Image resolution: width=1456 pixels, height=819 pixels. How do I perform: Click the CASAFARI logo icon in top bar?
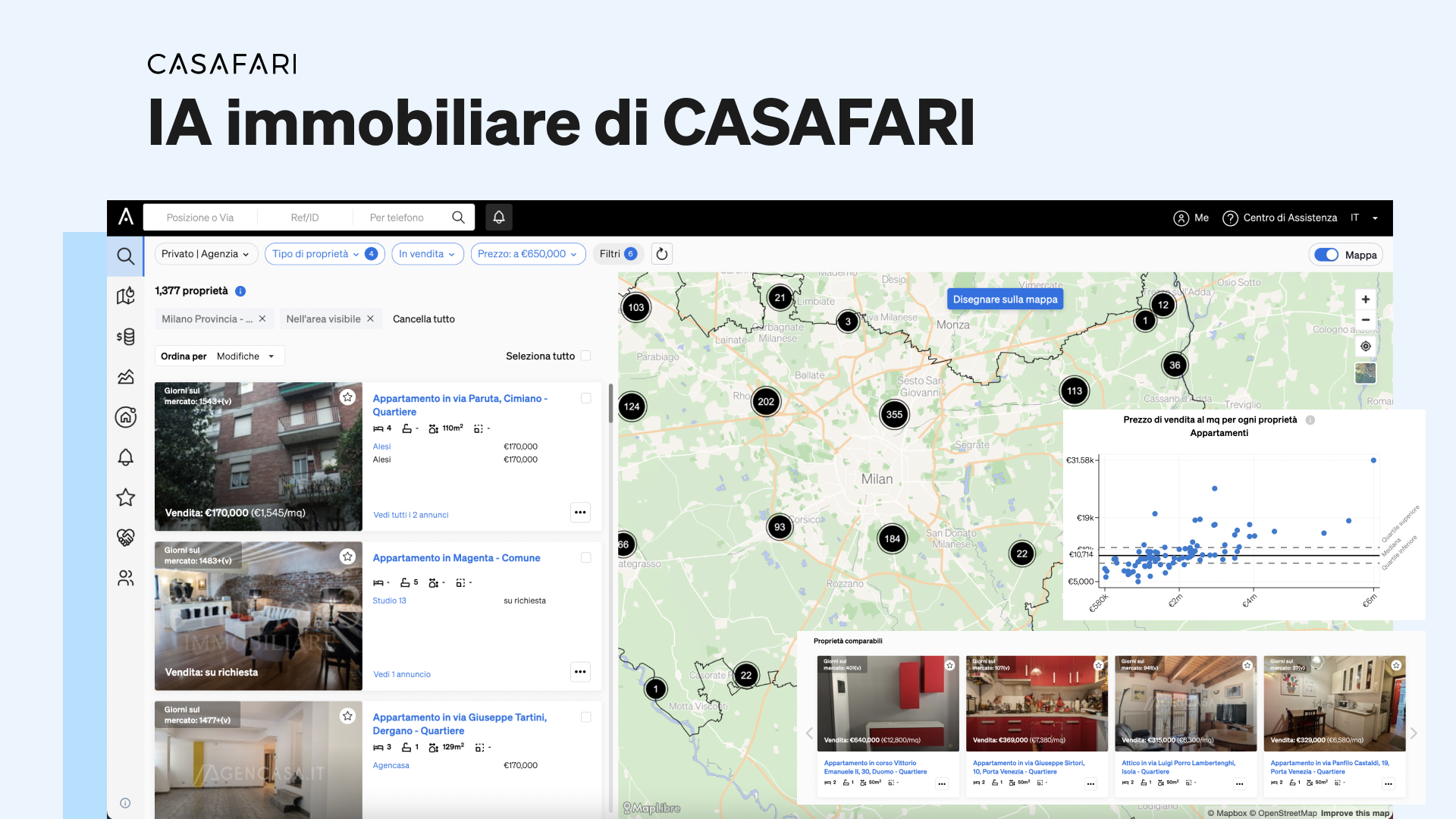pos(126,217)
